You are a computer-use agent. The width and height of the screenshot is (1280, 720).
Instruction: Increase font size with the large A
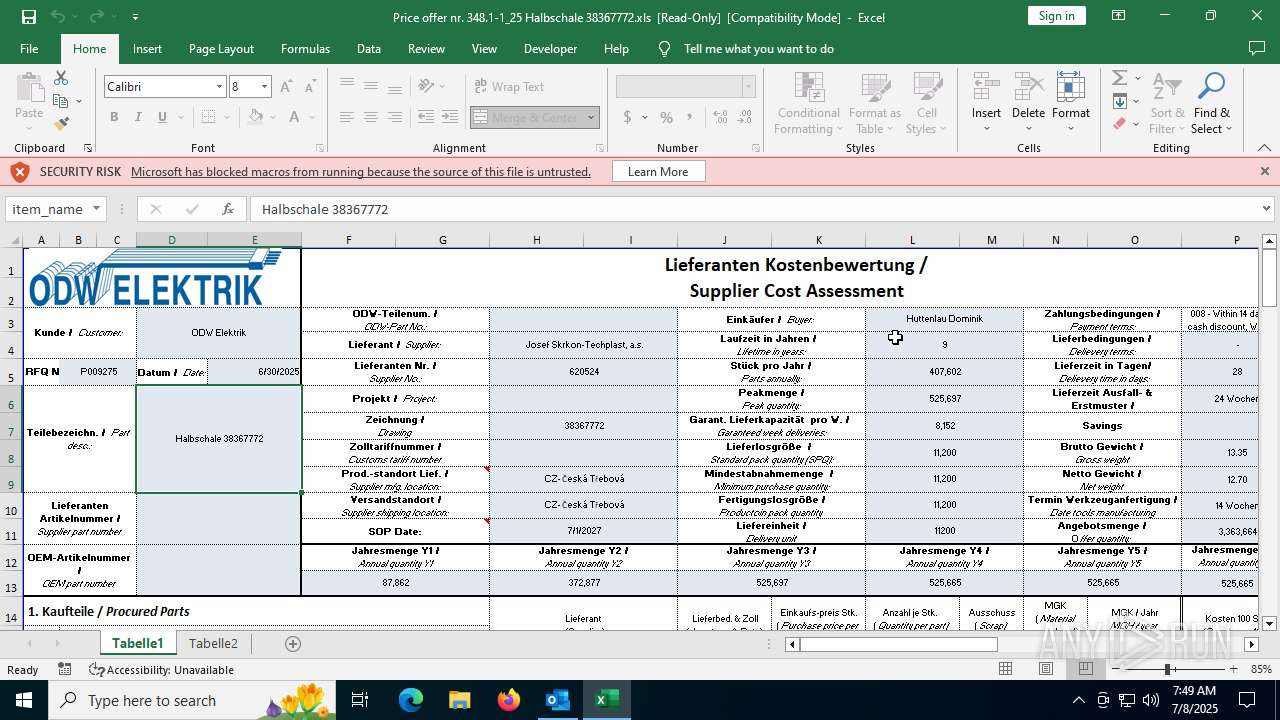click(x=286, y=87)
